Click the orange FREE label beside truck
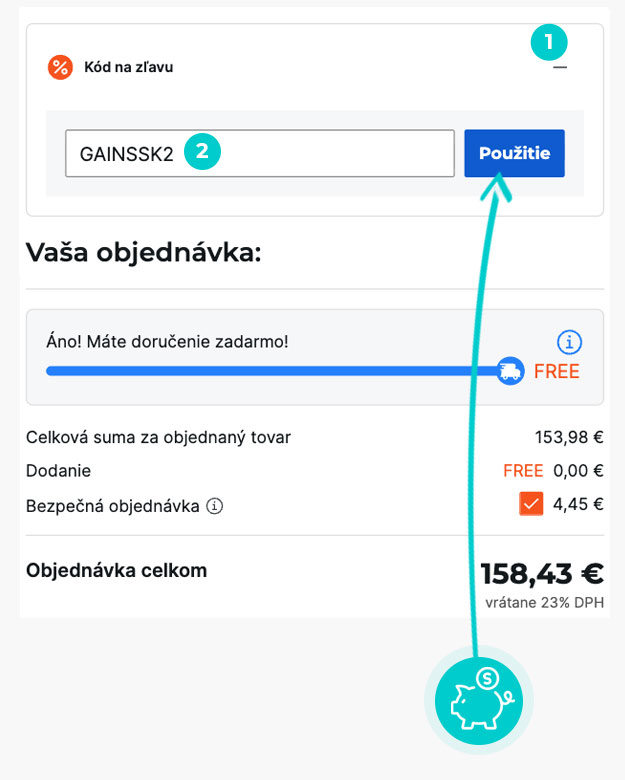This screenshot has height=780, width=625. 556,372
